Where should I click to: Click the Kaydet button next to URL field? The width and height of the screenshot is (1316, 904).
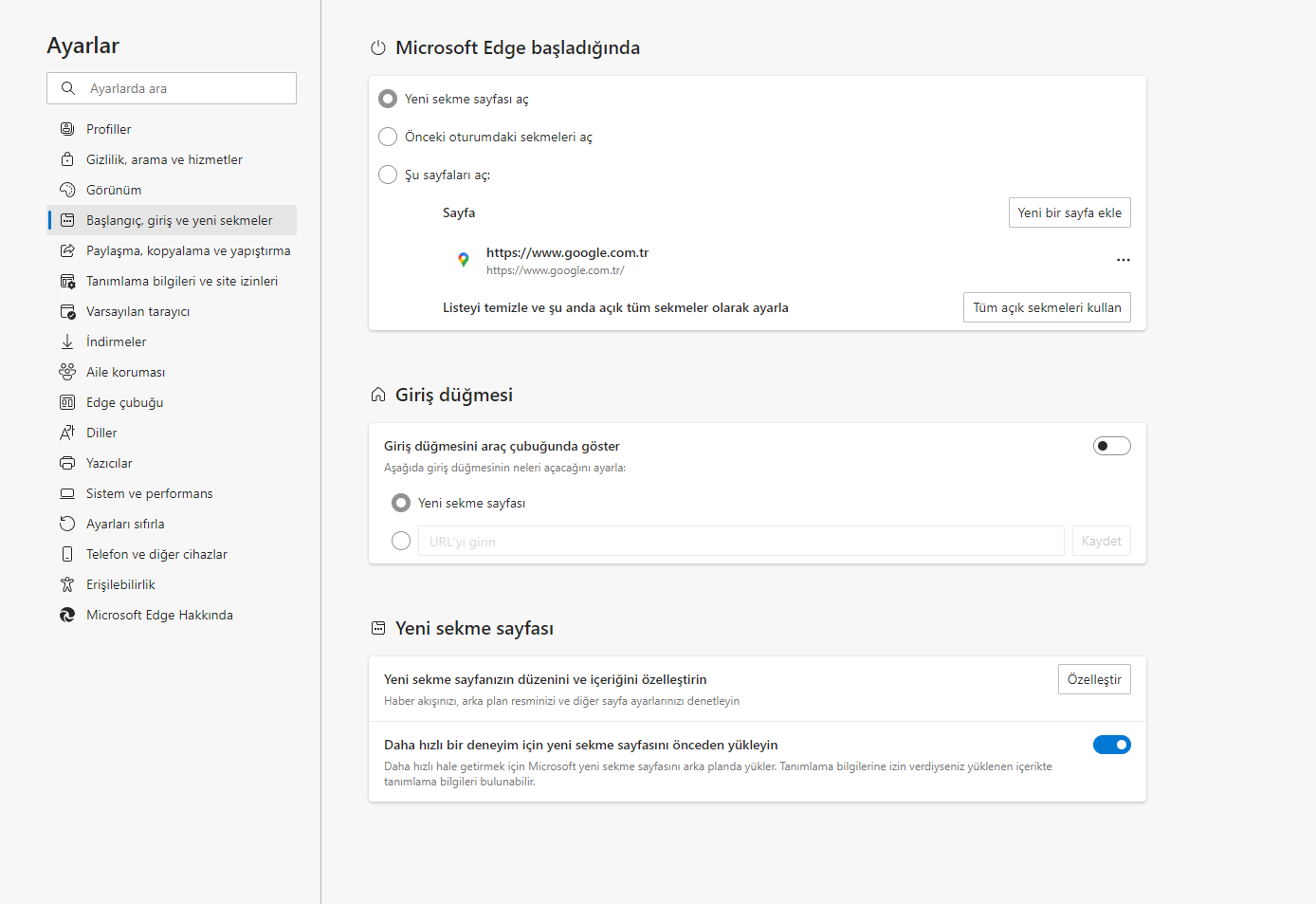(1102, 541)
